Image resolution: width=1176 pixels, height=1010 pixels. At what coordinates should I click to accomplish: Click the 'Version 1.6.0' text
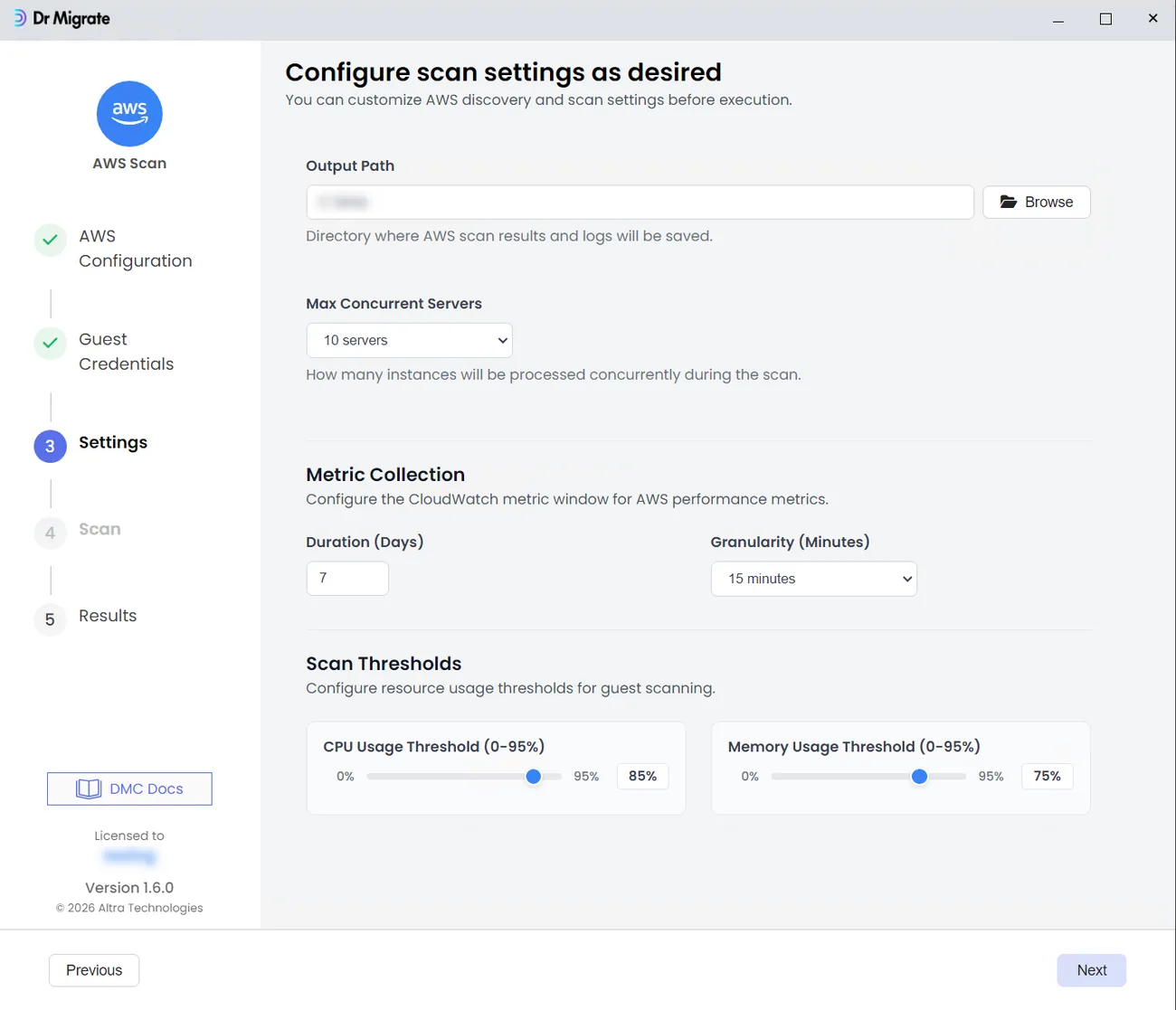pyautogui.click(x=129, y=888)
